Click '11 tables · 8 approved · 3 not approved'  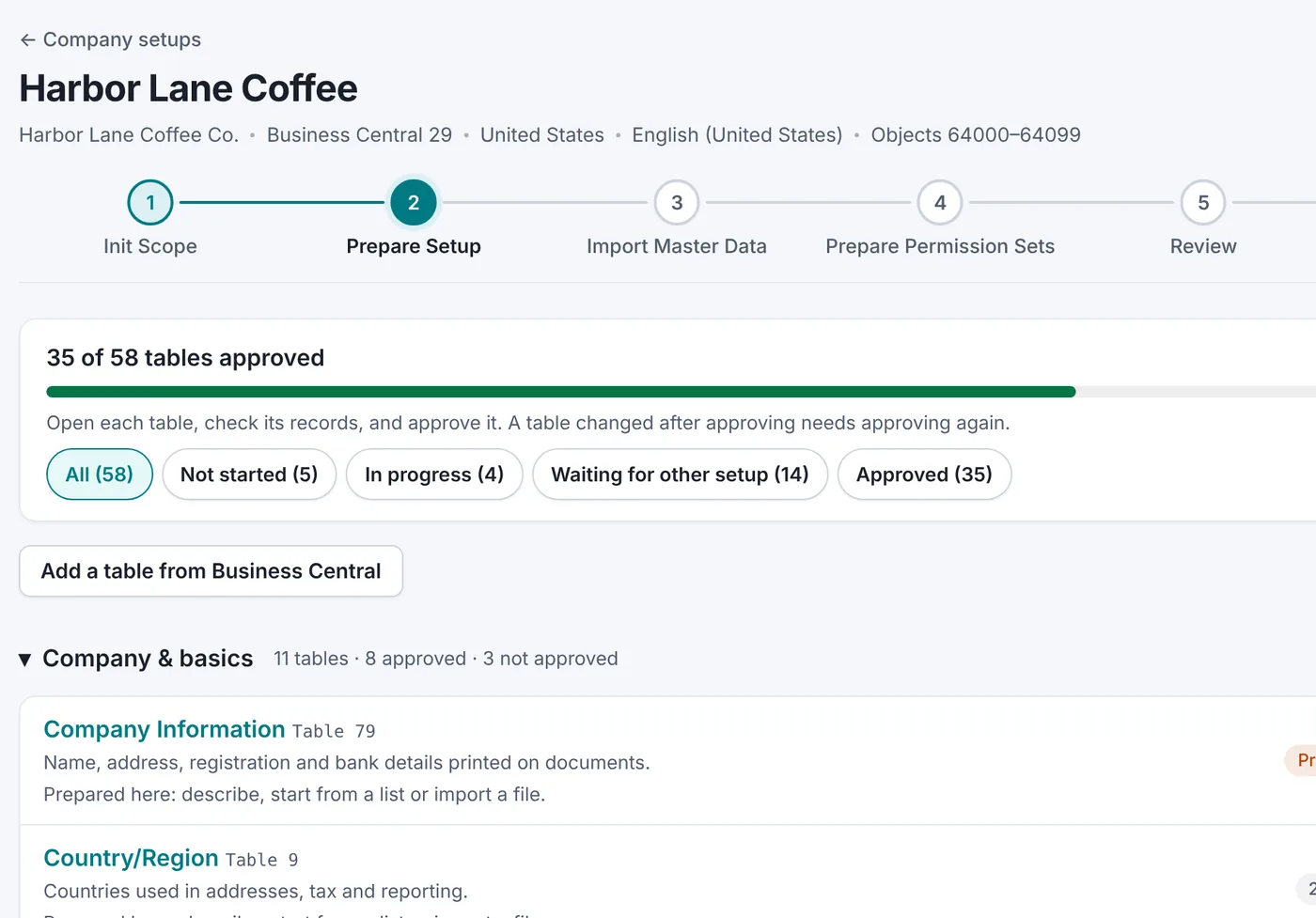[446, 659]
